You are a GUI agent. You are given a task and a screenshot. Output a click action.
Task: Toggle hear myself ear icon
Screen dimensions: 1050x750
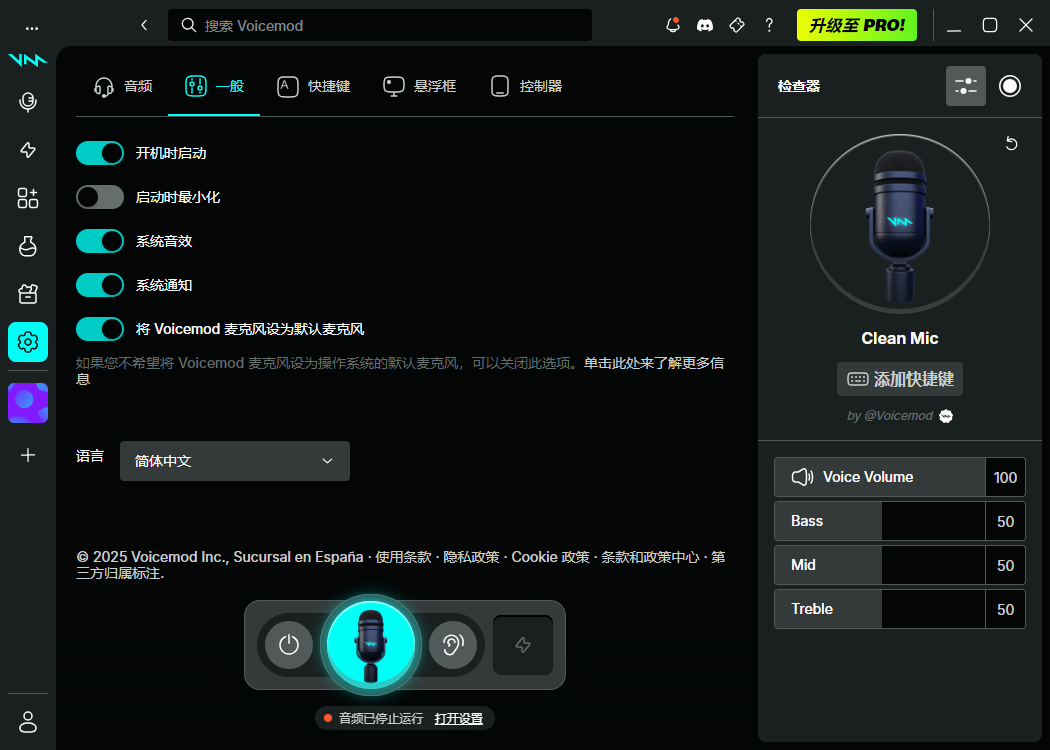453,645
